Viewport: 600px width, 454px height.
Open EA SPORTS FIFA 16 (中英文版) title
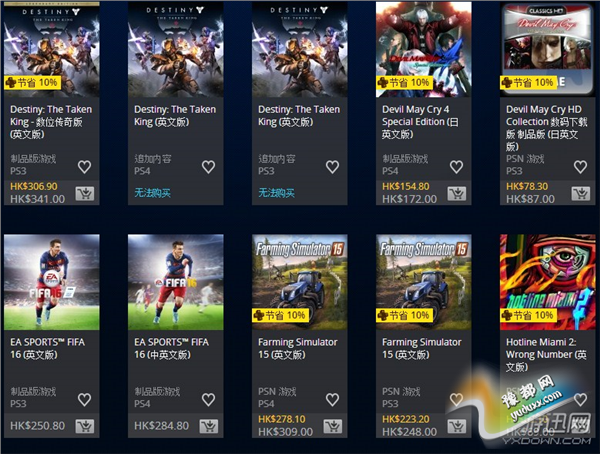[171, 348]
